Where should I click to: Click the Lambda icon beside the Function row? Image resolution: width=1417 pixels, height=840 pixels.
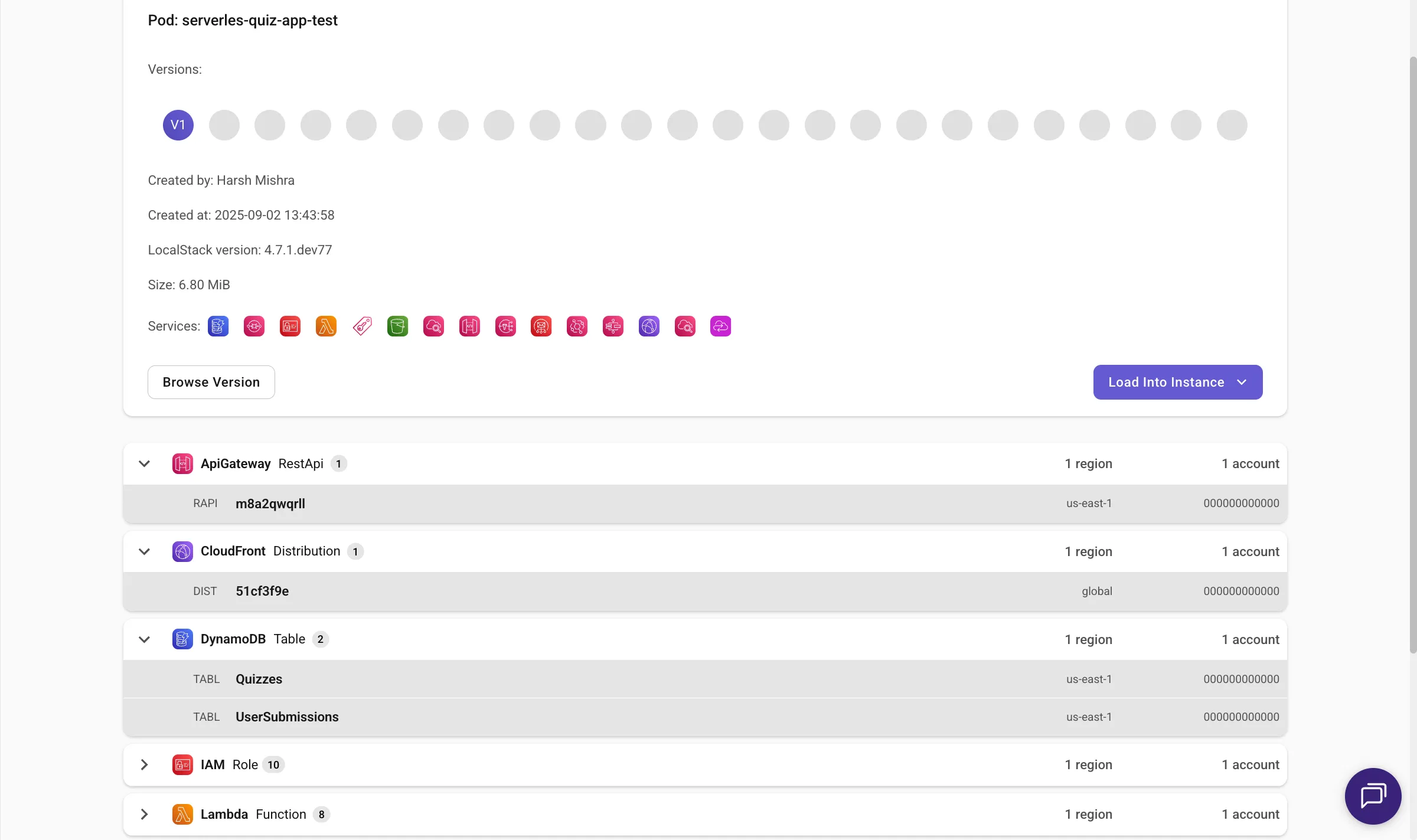click(182, 814)
